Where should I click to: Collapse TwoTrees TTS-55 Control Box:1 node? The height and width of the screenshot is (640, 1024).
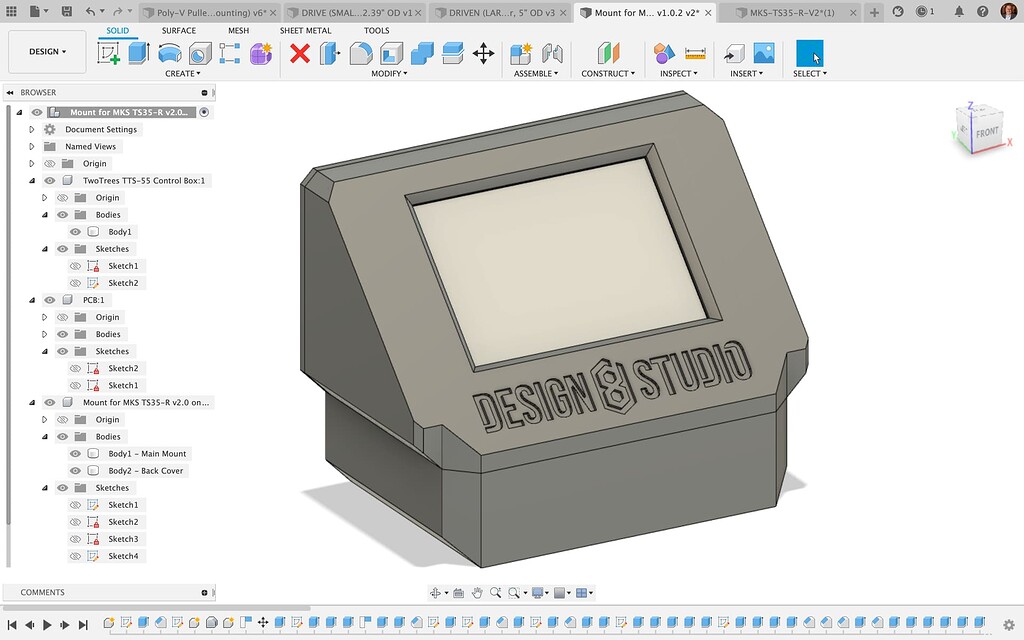click(x=31, y=181)
